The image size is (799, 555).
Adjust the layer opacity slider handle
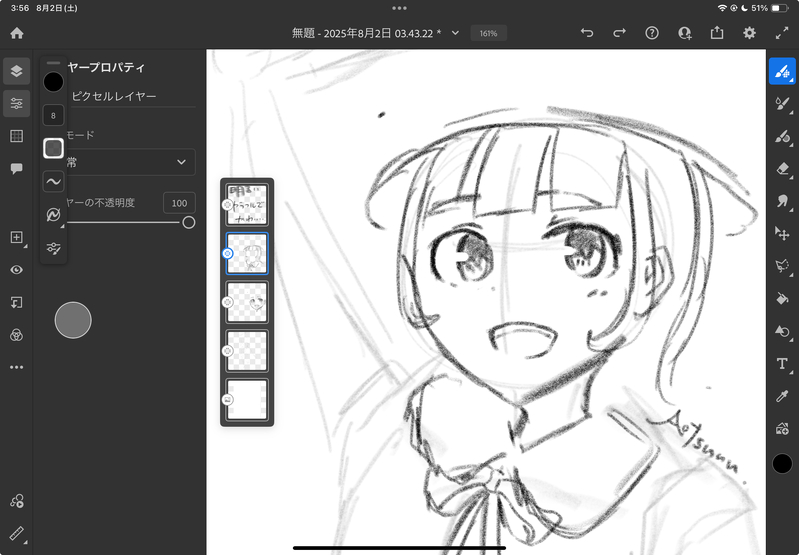(x=189, y=222)
